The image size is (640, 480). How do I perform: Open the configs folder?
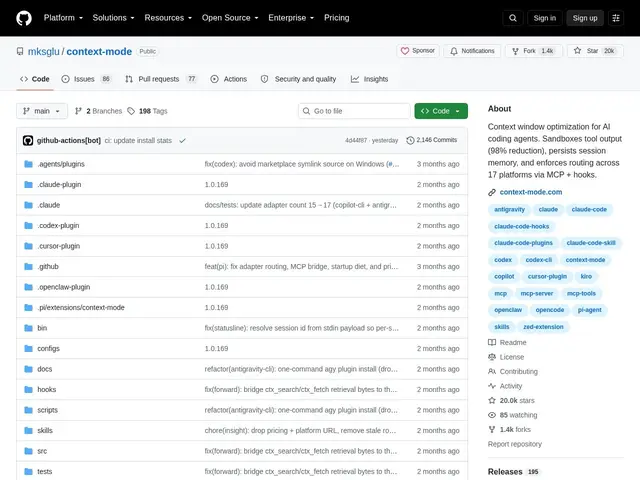coord(48,349)
